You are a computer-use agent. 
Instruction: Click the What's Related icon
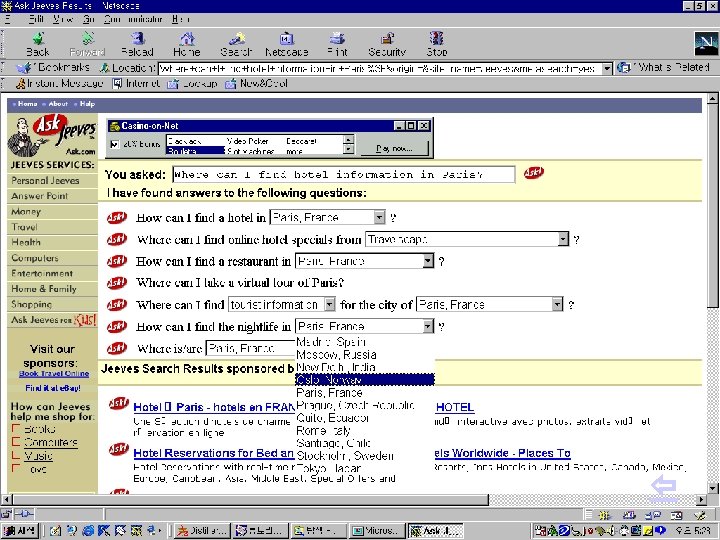click(x=624, y=68)
